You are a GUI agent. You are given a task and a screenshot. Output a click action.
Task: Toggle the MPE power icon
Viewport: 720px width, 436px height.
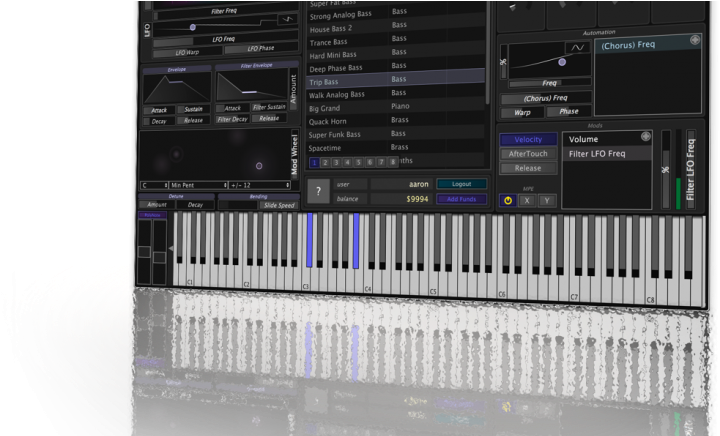coord(508,201)
